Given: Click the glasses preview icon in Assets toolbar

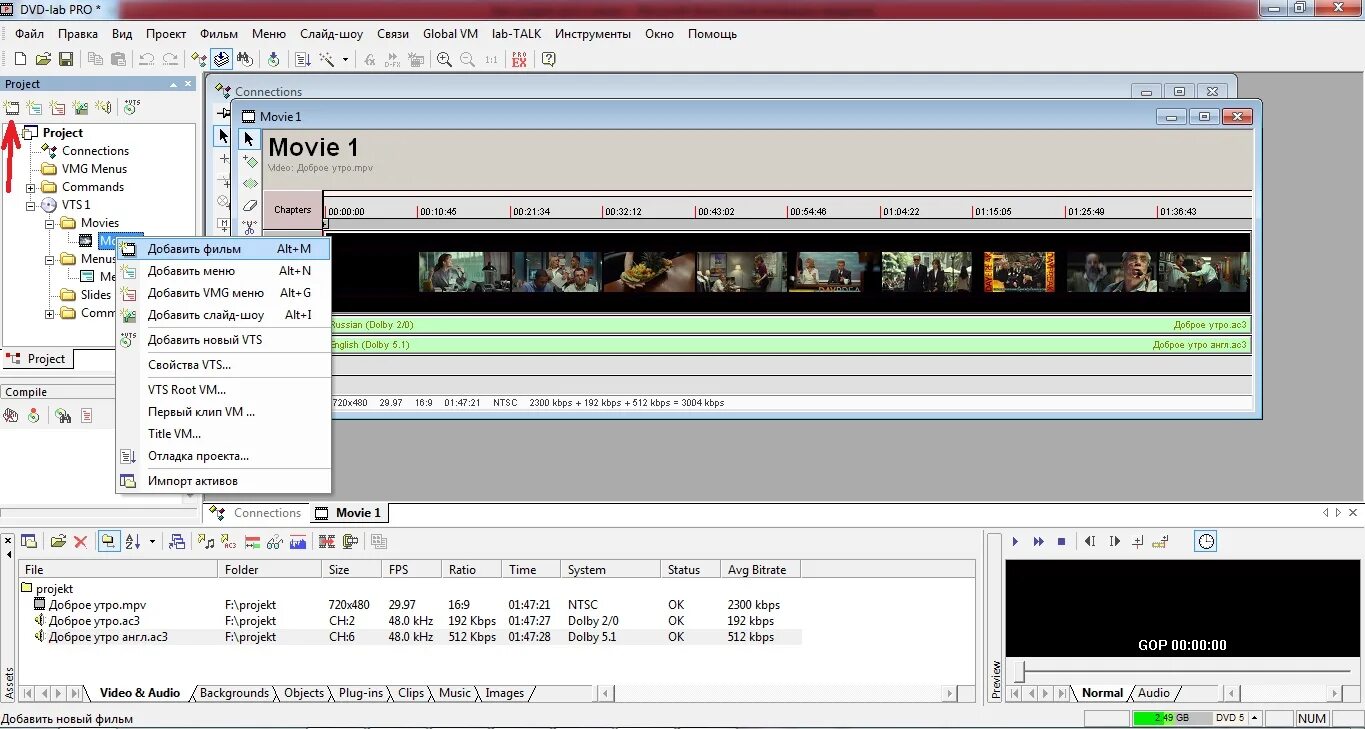Looking at the screenshot, I should (275, 541).
